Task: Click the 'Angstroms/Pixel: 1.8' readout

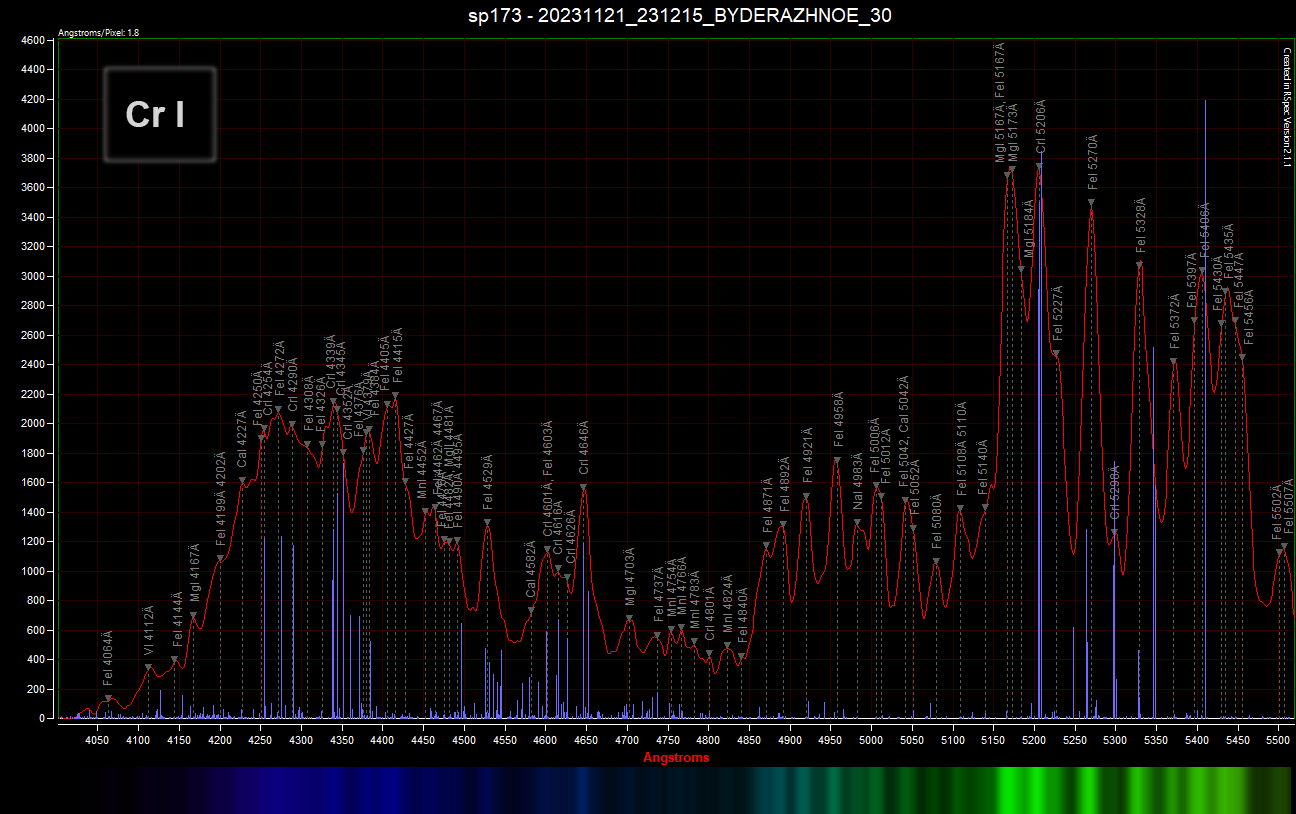Action: click(x=99, y=33)
